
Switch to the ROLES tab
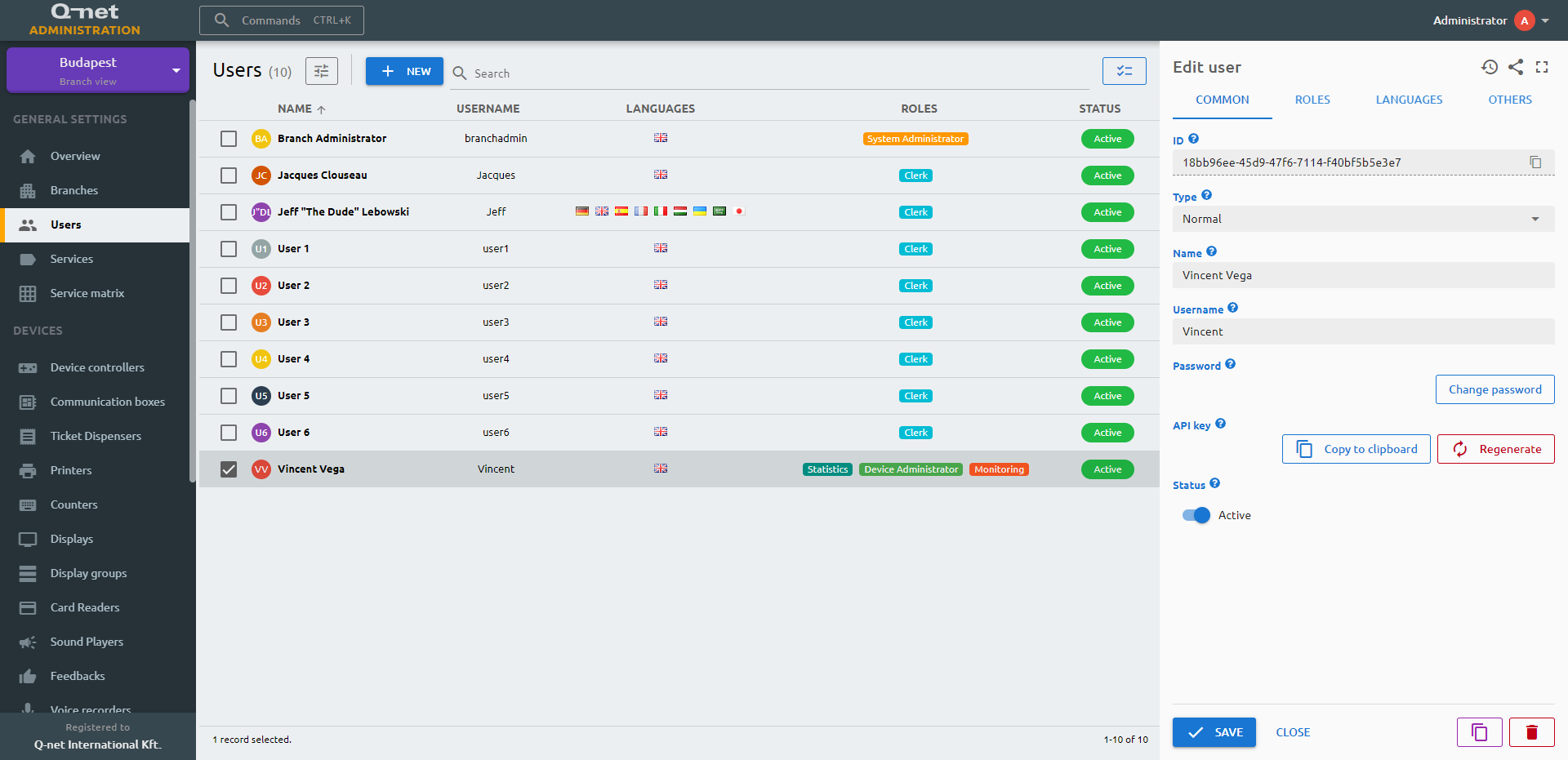click(x=1312, y=100)
